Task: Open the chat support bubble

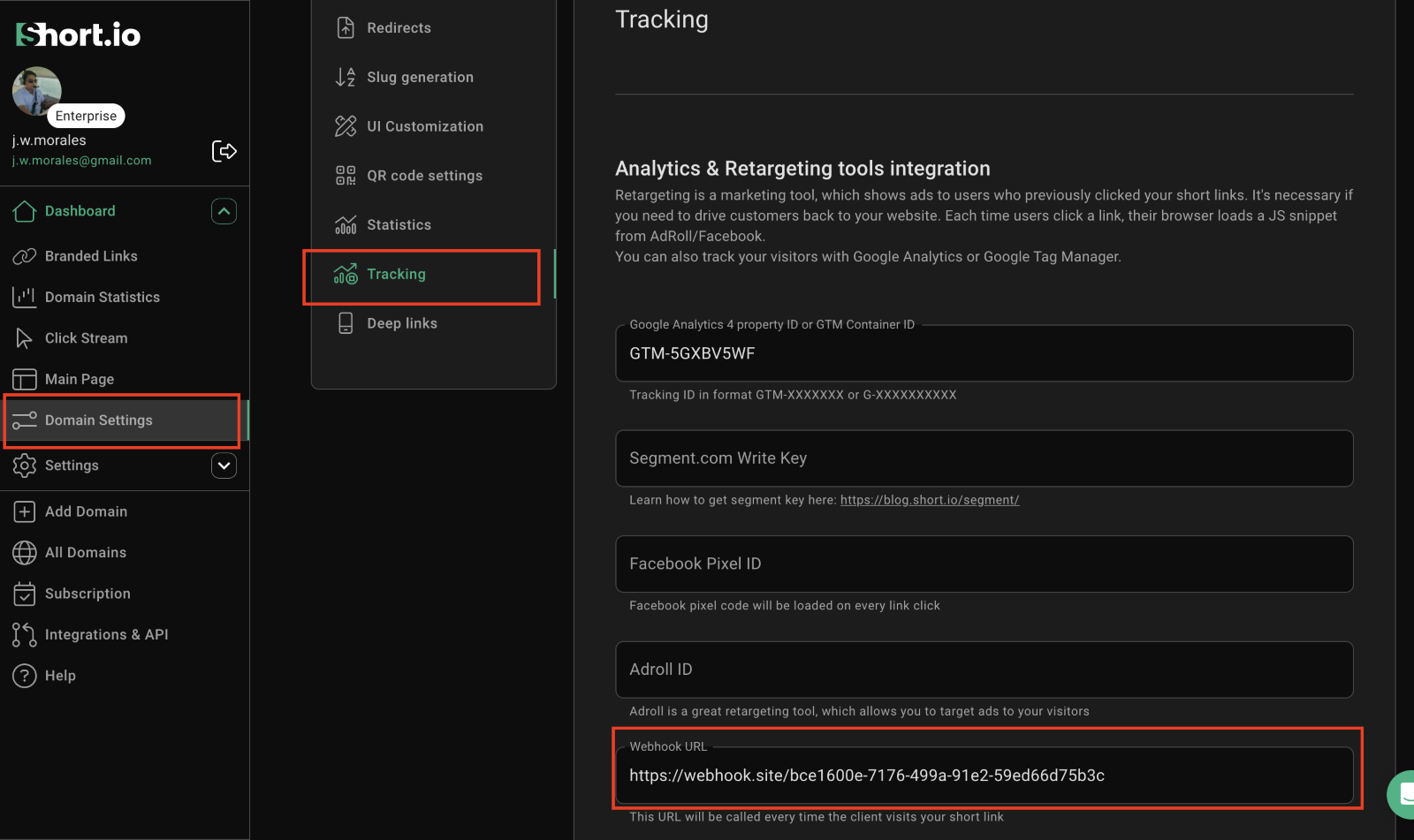Action: pos(1402,794)
